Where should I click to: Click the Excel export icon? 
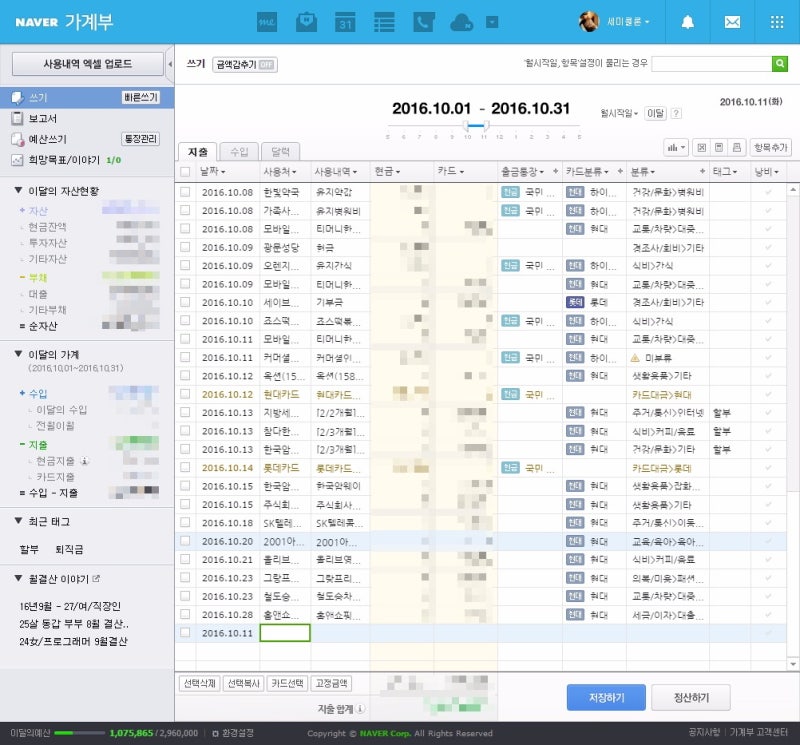(702, 147)
